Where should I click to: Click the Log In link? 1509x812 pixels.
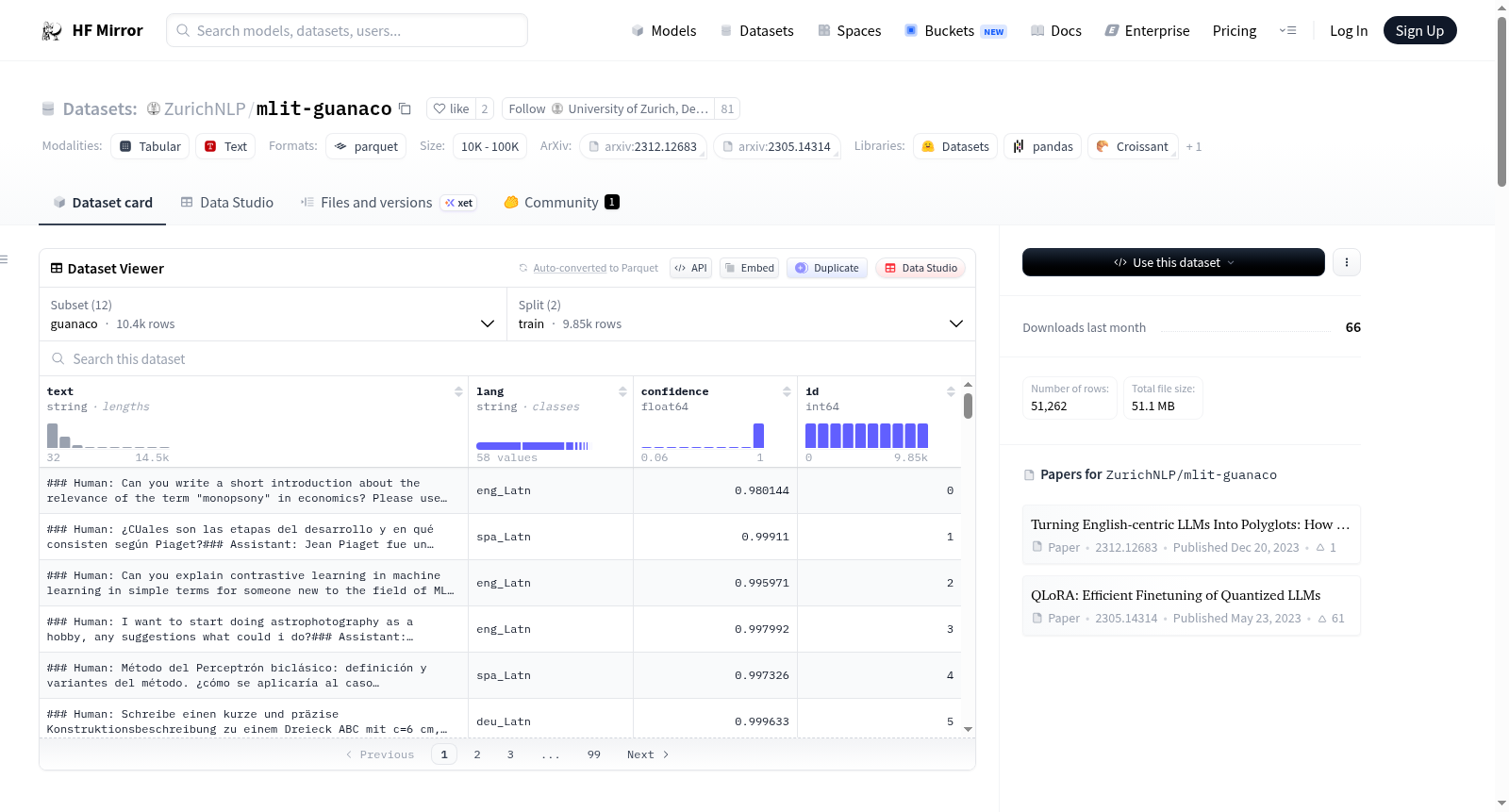click(1349, 31)
